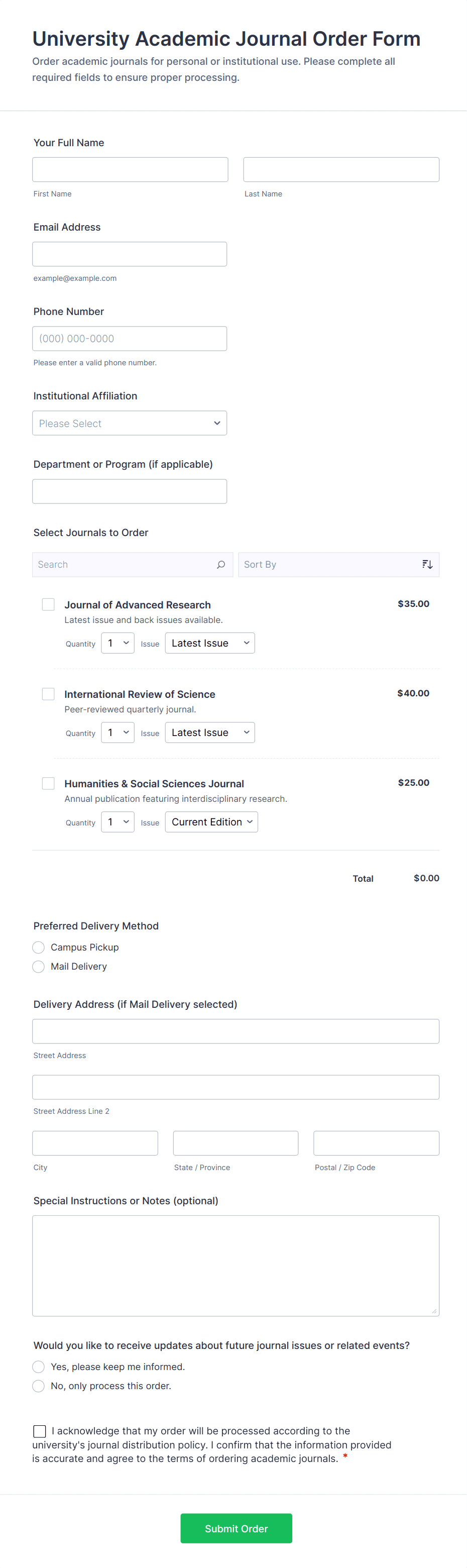This screenshot has height=1568, width=467.
Task: Choose Campus Pickup delivery option
Action: click(39, 948)
